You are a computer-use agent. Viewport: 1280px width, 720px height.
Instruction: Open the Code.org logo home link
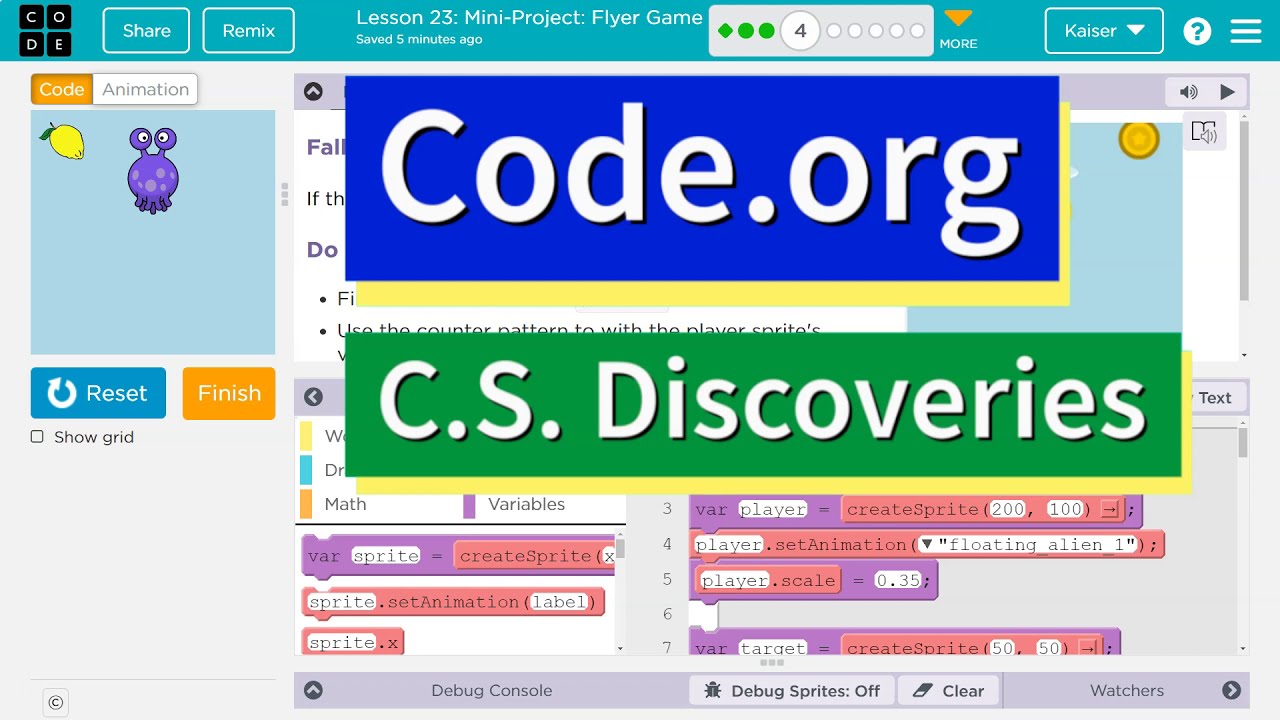click(45, 30)
